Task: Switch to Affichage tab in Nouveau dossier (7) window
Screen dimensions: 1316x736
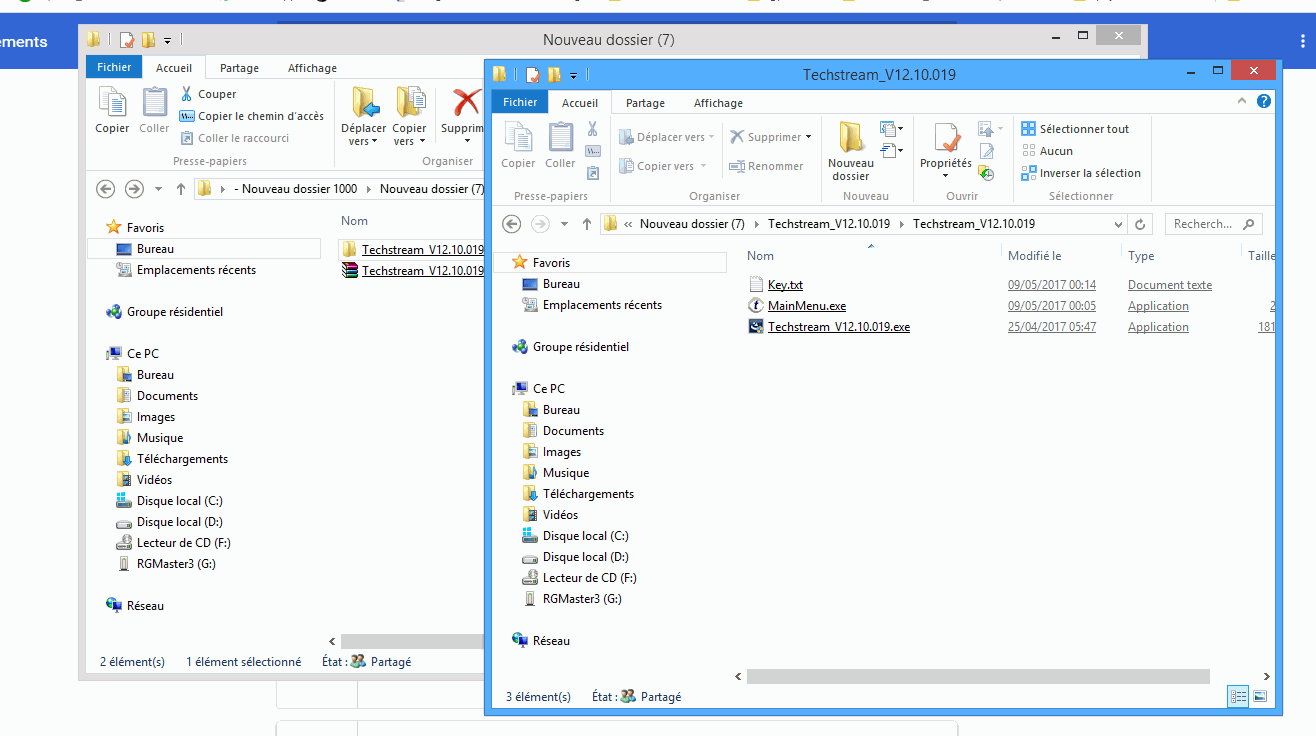Action: coord(312,68)
